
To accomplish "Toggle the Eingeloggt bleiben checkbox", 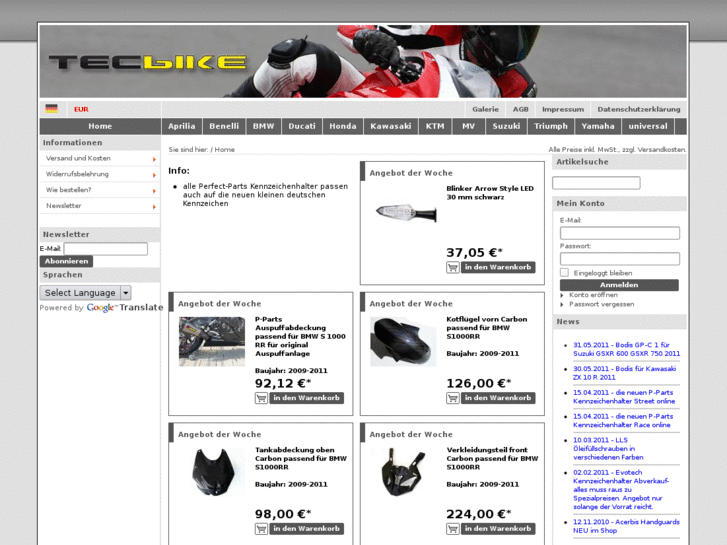I will [564, 273].
